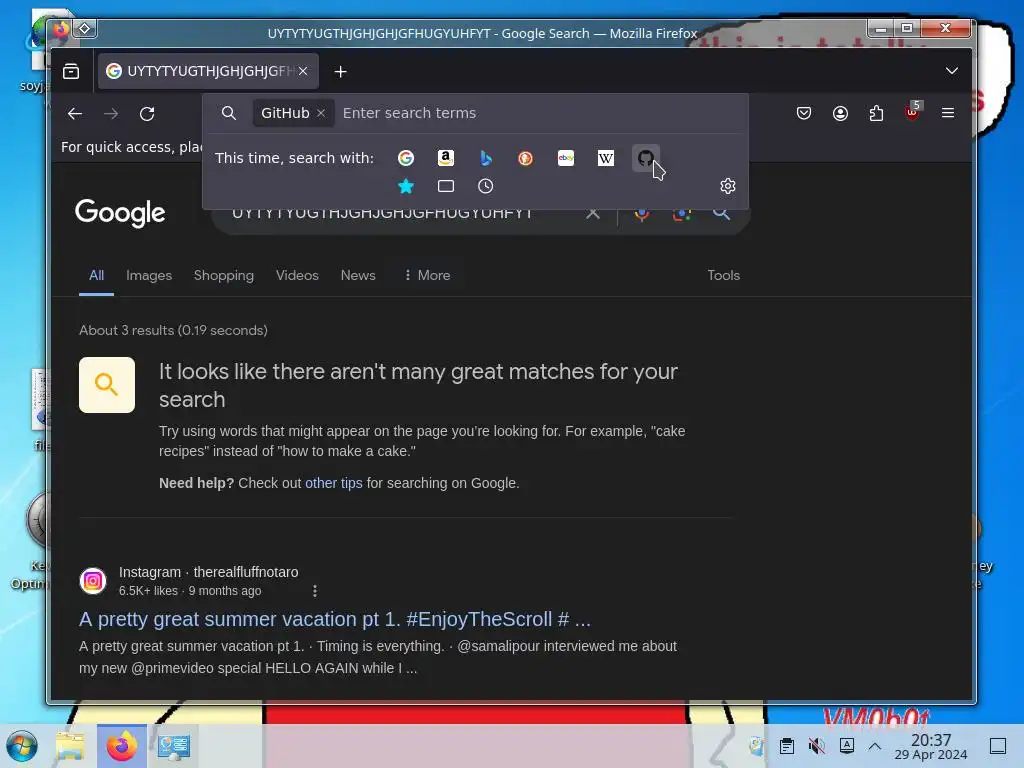Search history with the clock icon
The width and height of the screenshot is (1024, 768).
485,186
